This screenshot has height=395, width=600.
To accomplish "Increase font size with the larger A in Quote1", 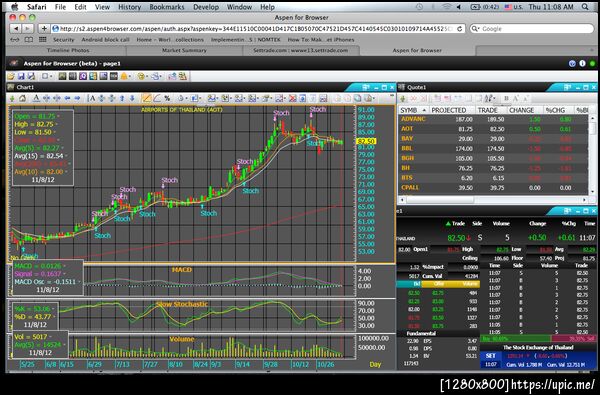I will (515, 99).
